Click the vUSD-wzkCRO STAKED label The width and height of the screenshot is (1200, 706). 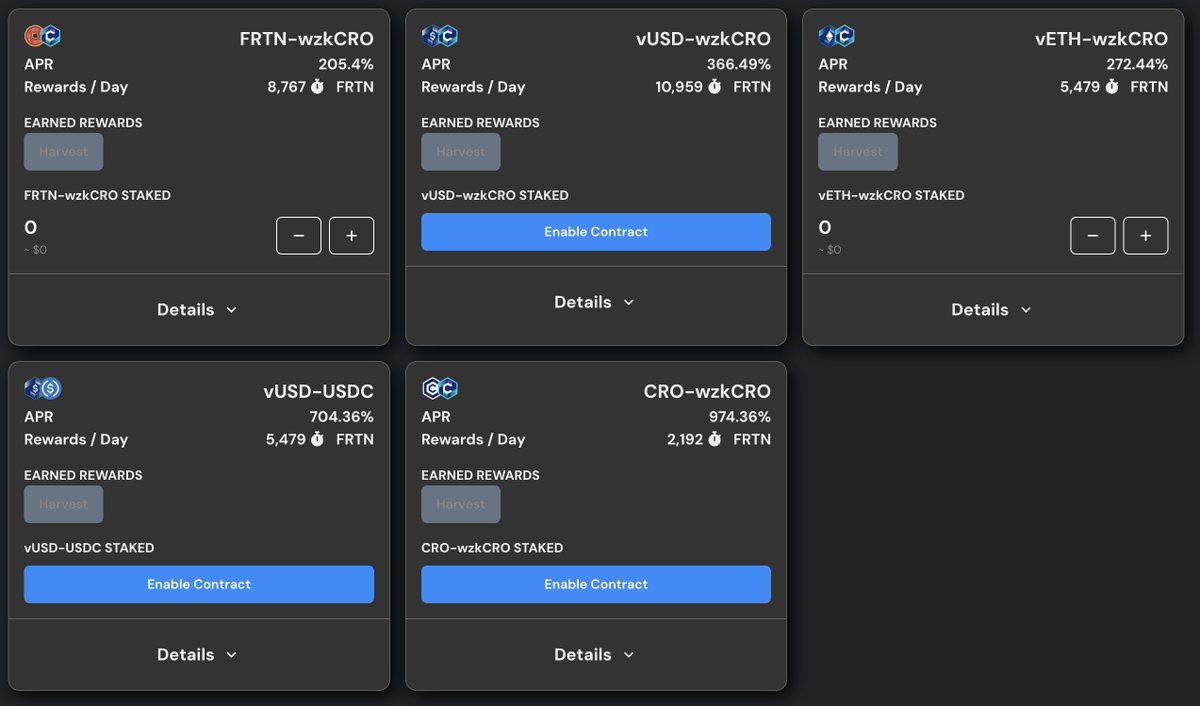click(x=495, y=195)
